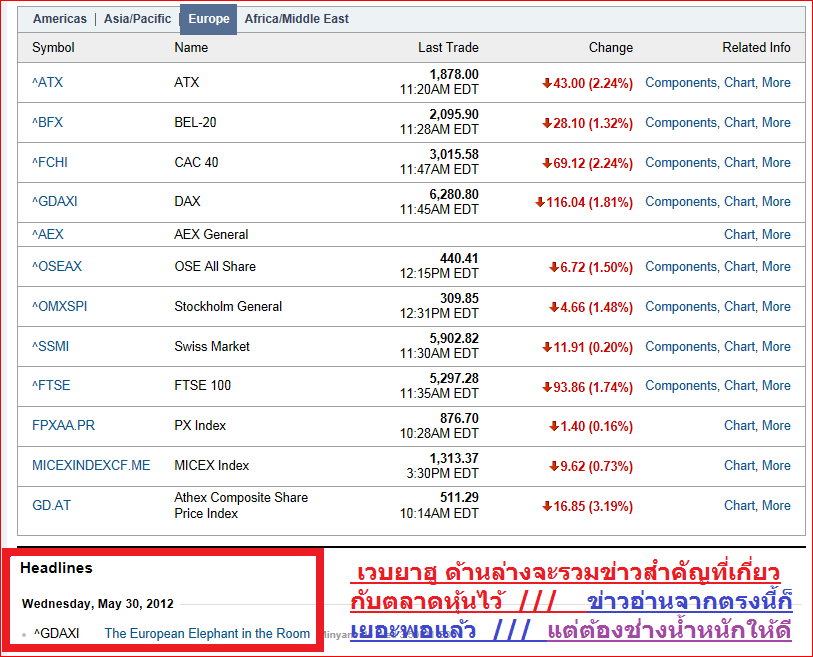813x657 pixels.
Task: Open Chart for DAX
Action: [x=739, y=201]
